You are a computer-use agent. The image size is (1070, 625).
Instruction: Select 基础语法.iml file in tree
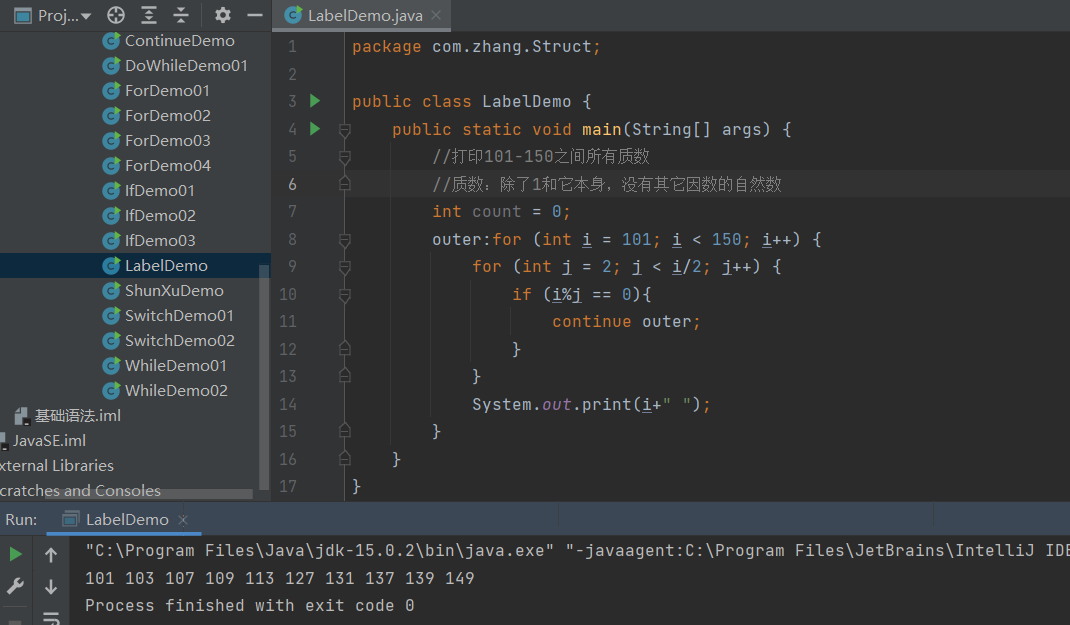click(77, 416)
